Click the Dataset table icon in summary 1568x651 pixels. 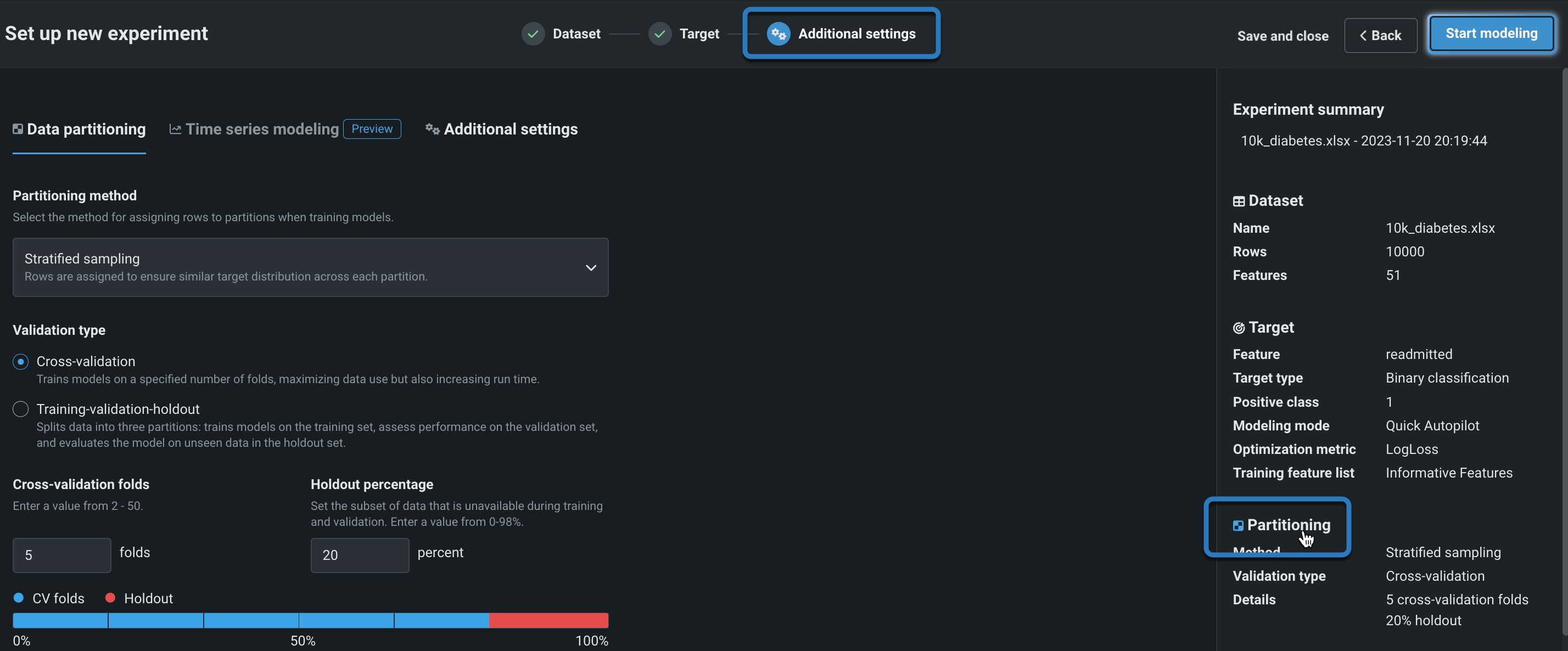click(1238, 201)
